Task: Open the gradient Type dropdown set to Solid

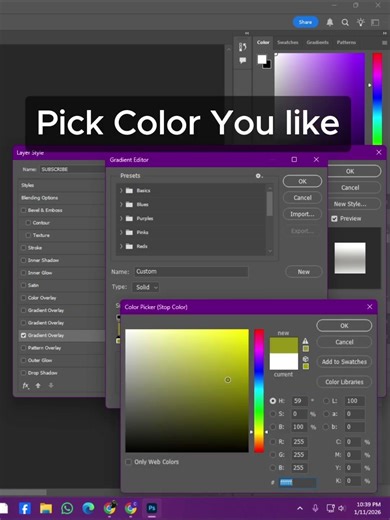Action: coord(146,287)
